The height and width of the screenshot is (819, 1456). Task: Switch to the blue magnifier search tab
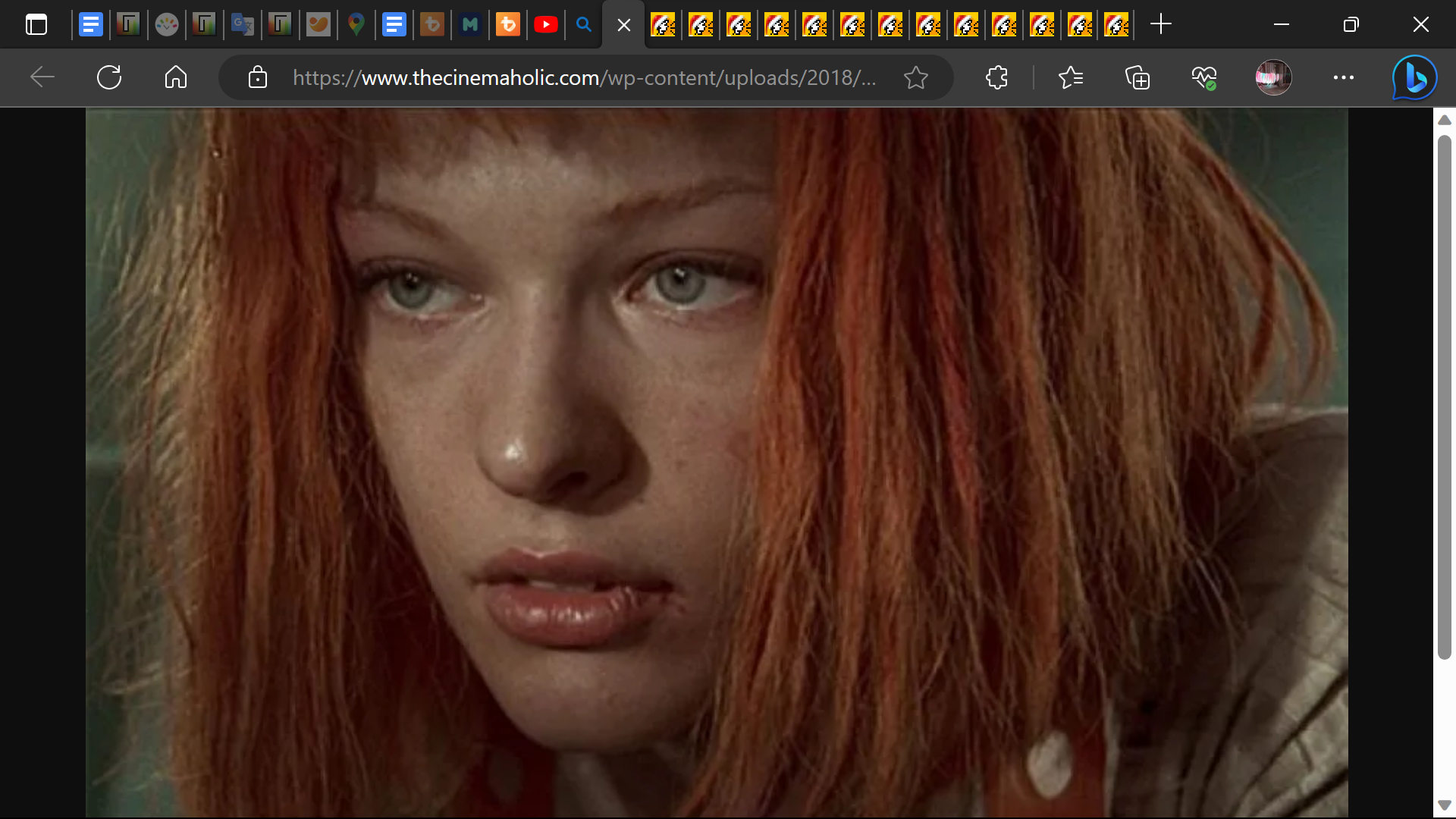(584, 25)
